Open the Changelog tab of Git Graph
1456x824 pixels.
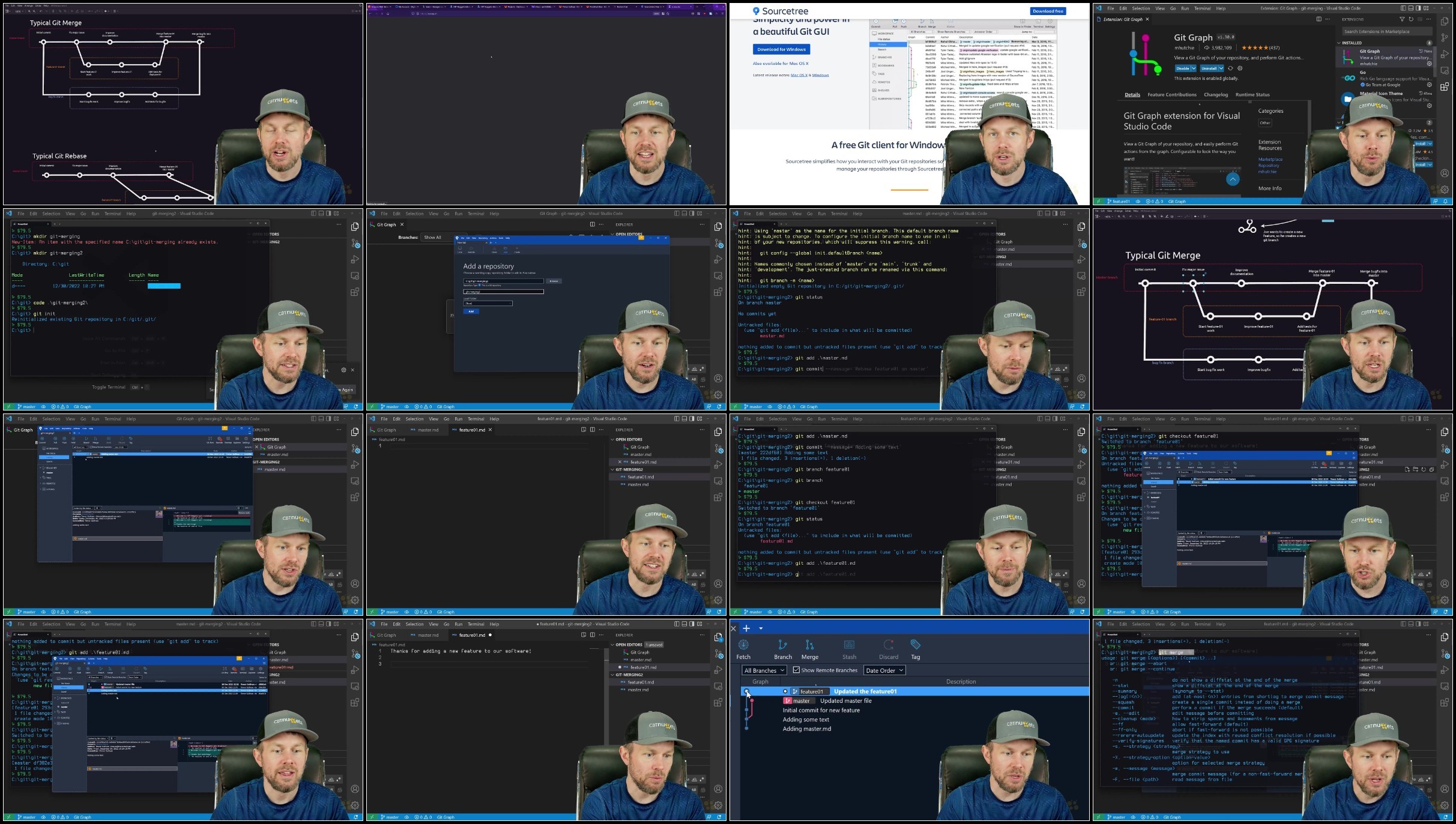(1215, 95)
